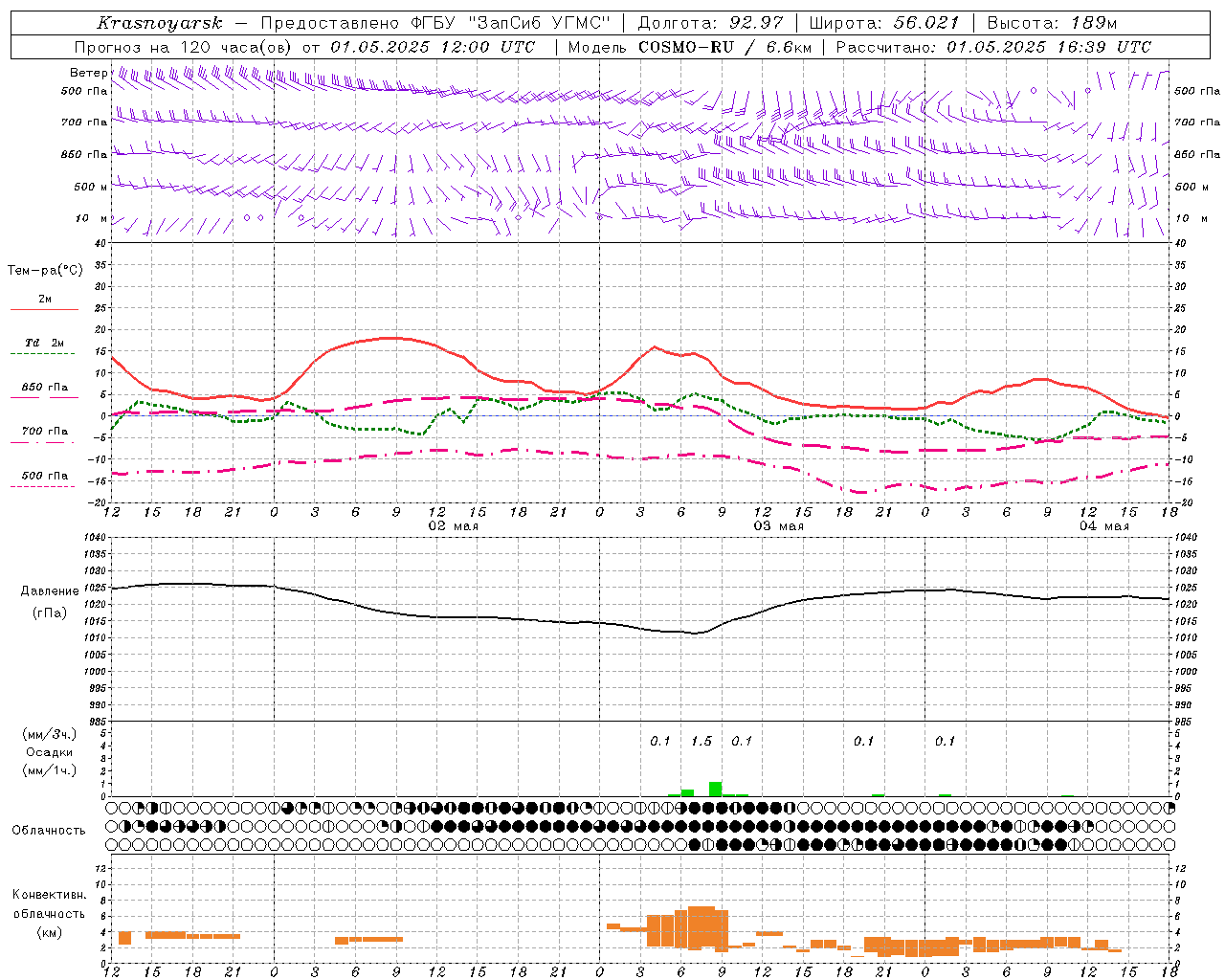
Task: Click the "03 мая" date label
Action: [x=778, y=526]
